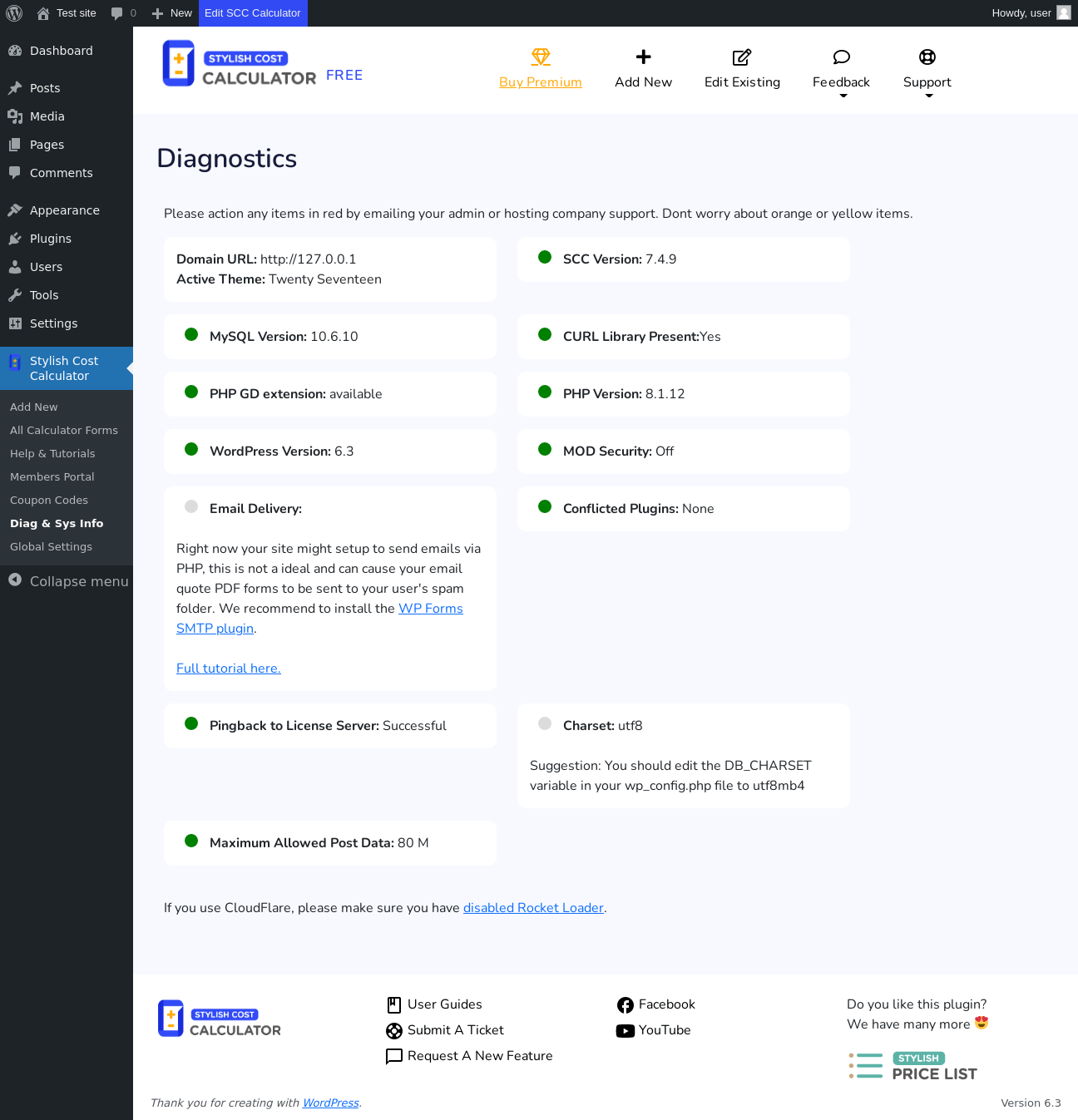
Task: Open the user avatar in admin bar
Action: (x=1064, y=12)
